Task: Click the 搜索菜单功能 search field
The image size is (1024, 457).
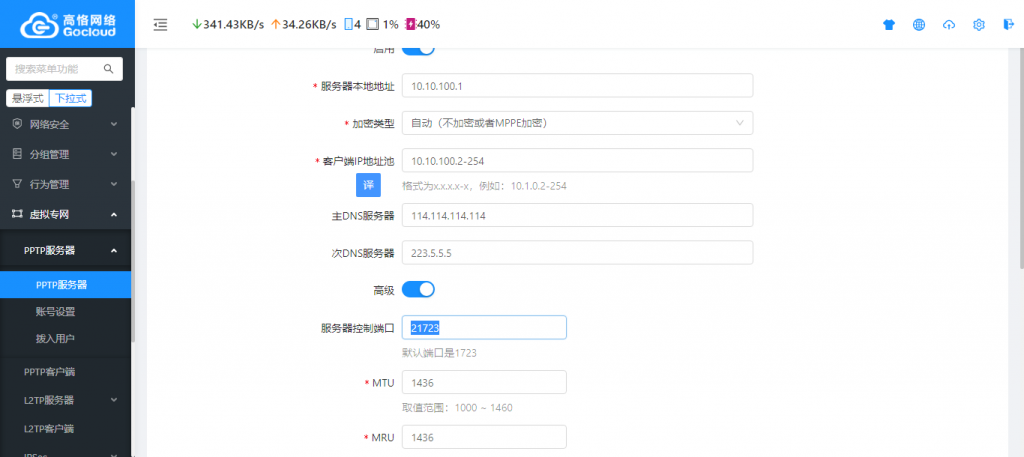Action: click(64, 69)
